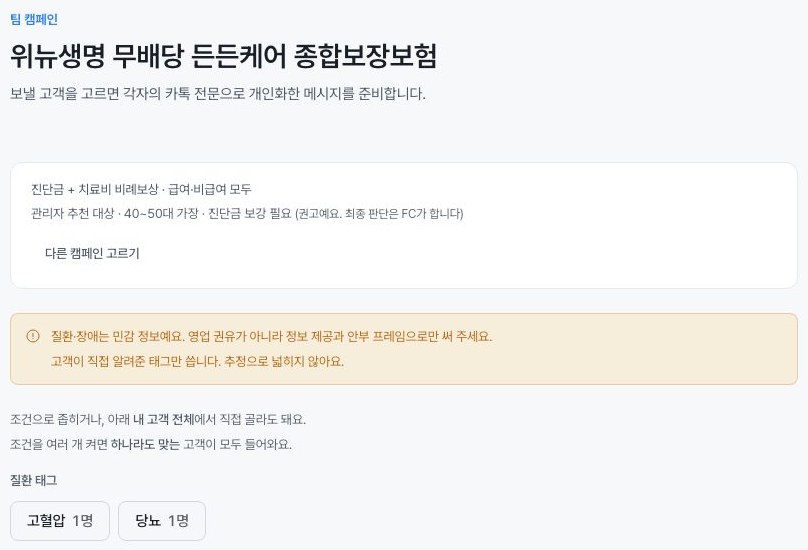Screen dimensions: 808x550
Task: Click the 질환 태그 section label
Action: click(x=33, y=480)
